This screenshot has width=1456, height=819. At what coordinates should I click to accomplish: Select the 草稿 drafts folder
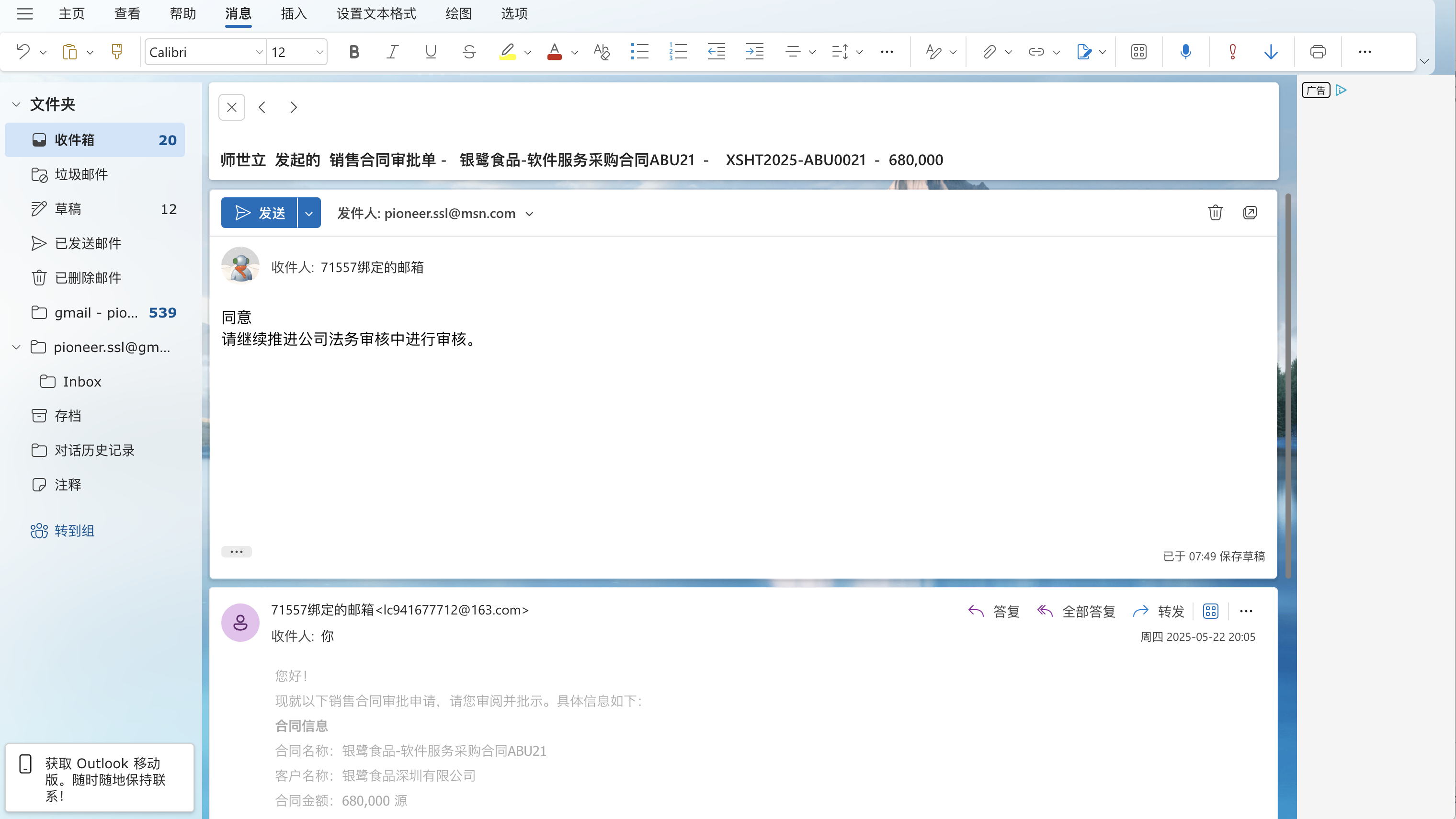[95, 208]
